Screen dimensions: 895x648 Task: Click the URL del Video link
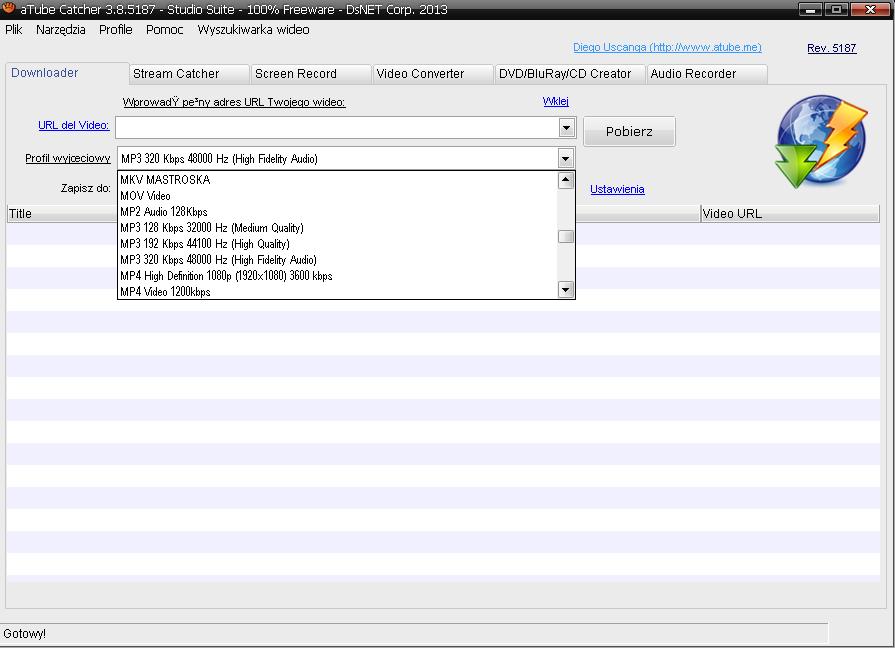pos(74,125)
